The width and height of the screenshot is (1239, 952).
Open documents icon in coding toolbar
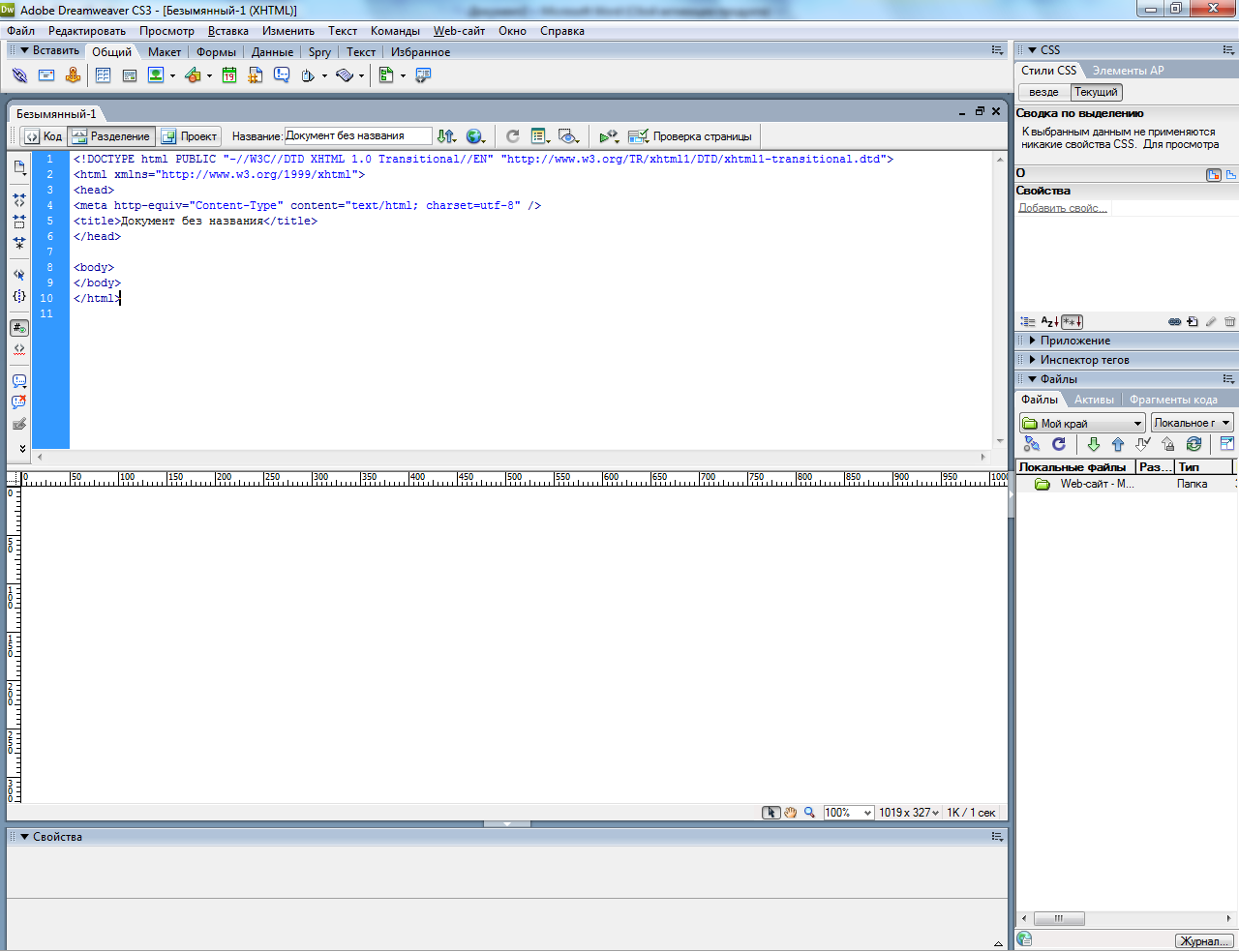coord(19,167)
